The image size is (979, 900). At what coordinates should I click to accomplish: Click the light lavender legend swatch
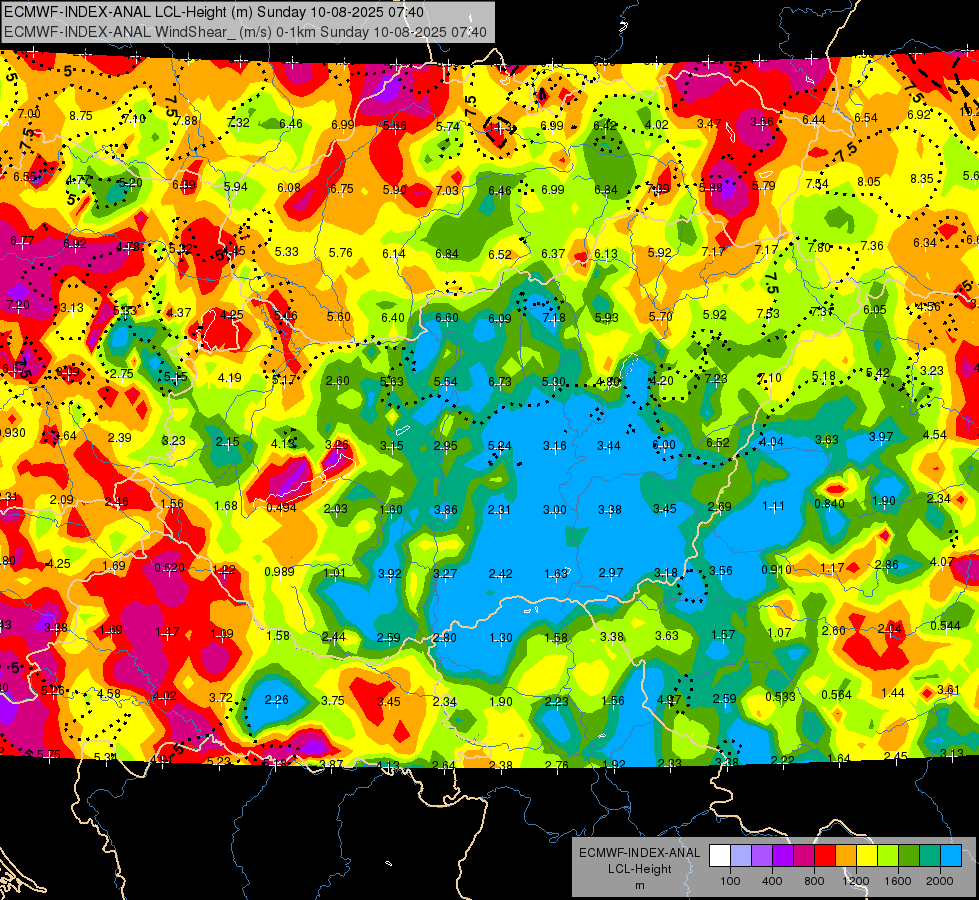pyautogui.click(x=741, y=856)
